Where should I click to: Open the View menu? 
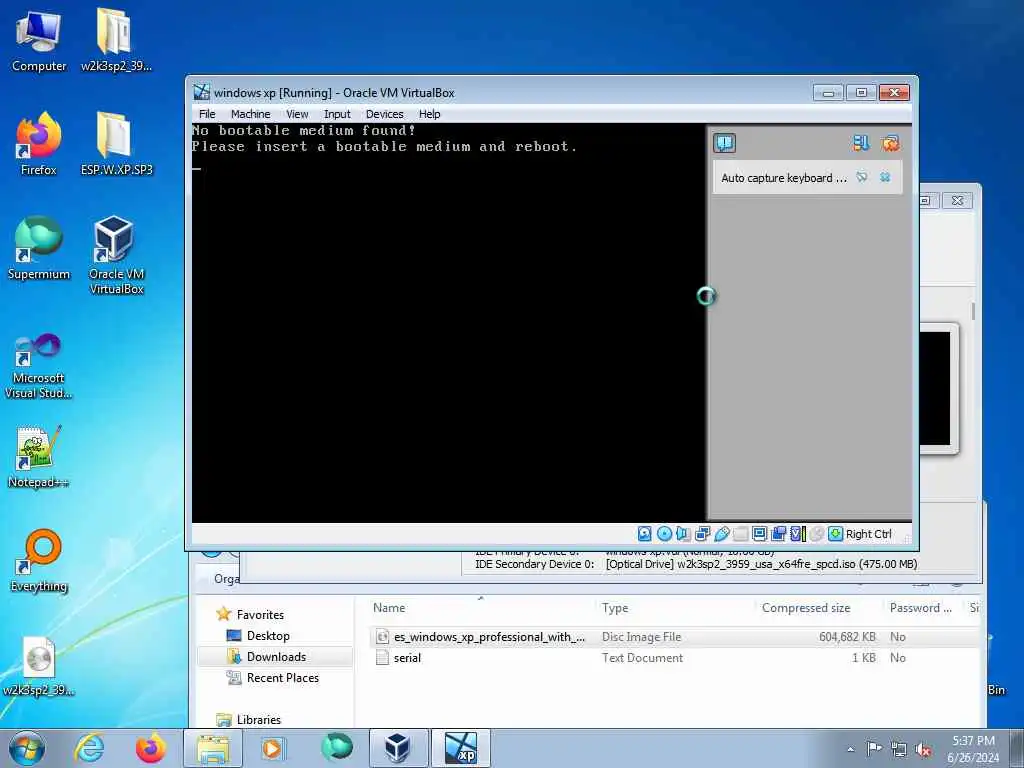tap(297, 114)
